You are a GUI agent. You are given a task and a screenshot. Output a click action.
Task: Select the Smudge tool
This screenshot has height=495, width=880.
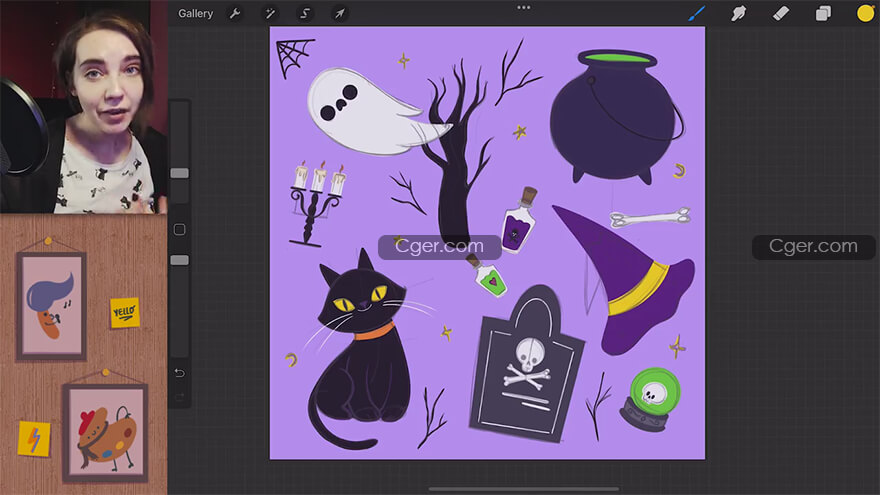point(739,13)
